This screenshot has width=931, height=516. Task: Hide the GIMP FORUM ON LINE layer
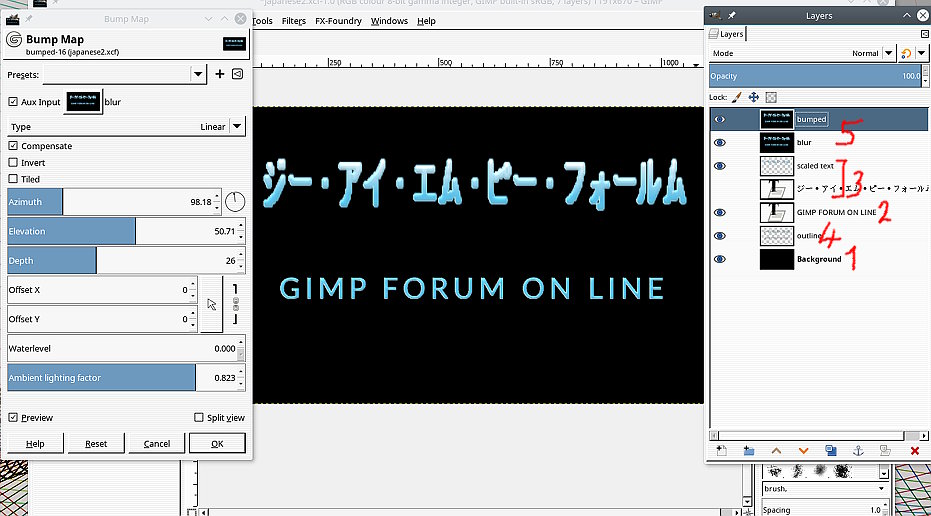[x=720, y=213]
